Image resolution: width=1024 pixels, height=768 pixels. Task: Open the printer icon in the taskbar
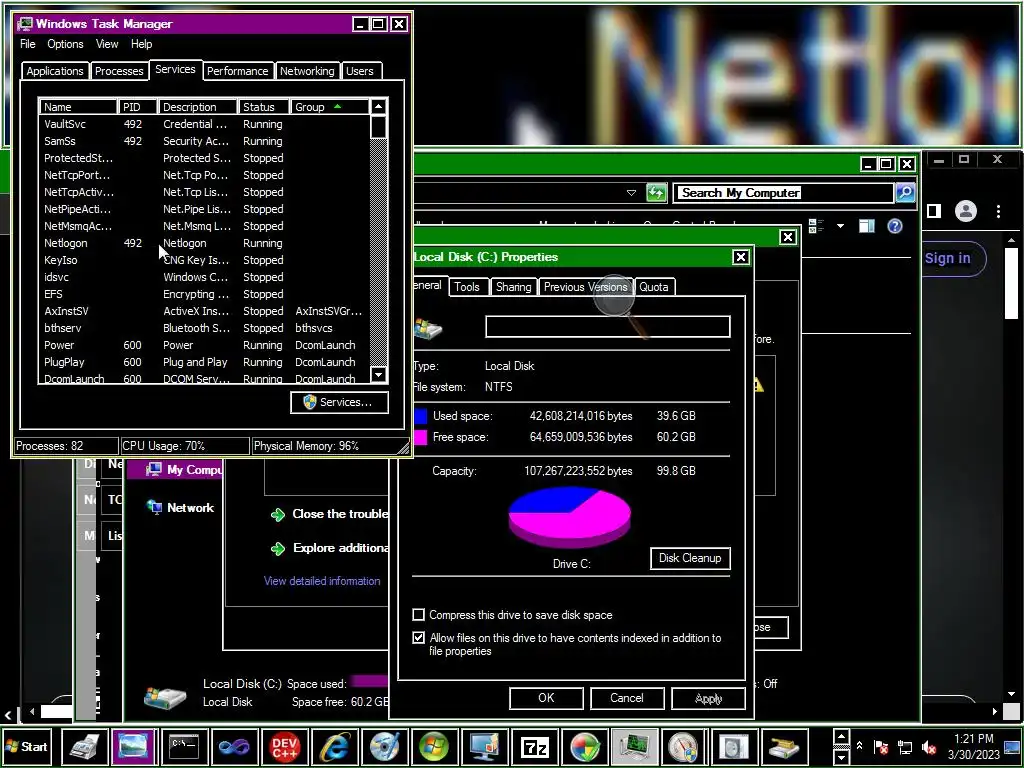[84, 746]
